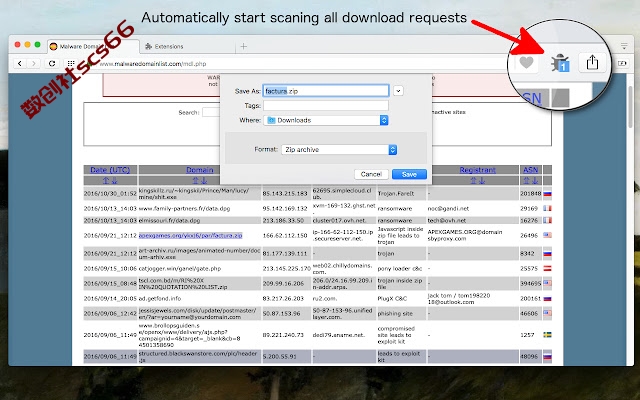Select domain cell catjogger.win/ganel/gate.php
The height and width of the screenshot is (400, 640).
pos(180,269)
